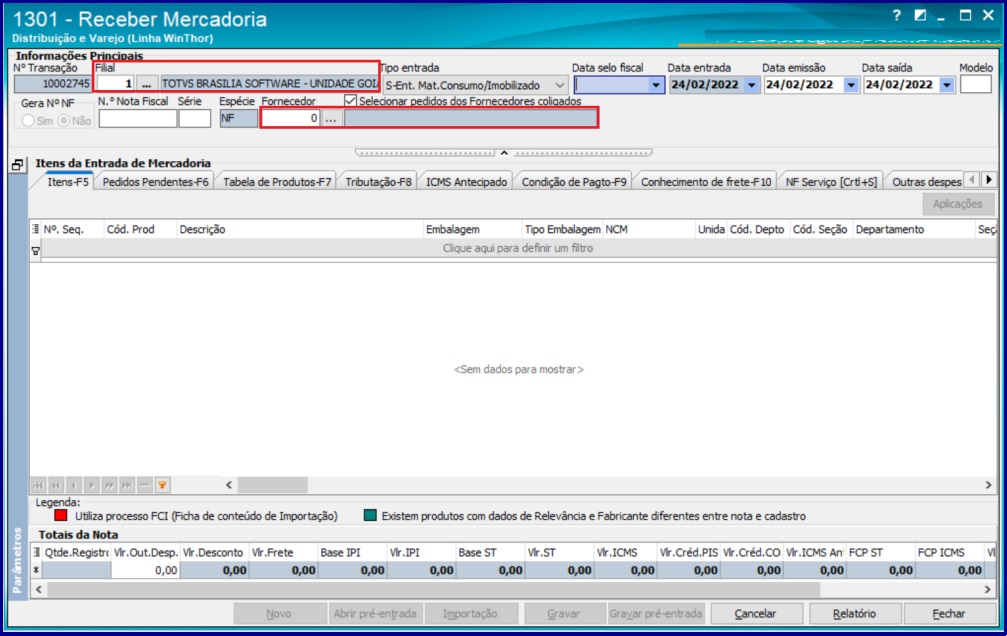1007x636 pixels.
Task: Click the totals grid horizontal scrollbar thumb
Action: click(433, 588)
